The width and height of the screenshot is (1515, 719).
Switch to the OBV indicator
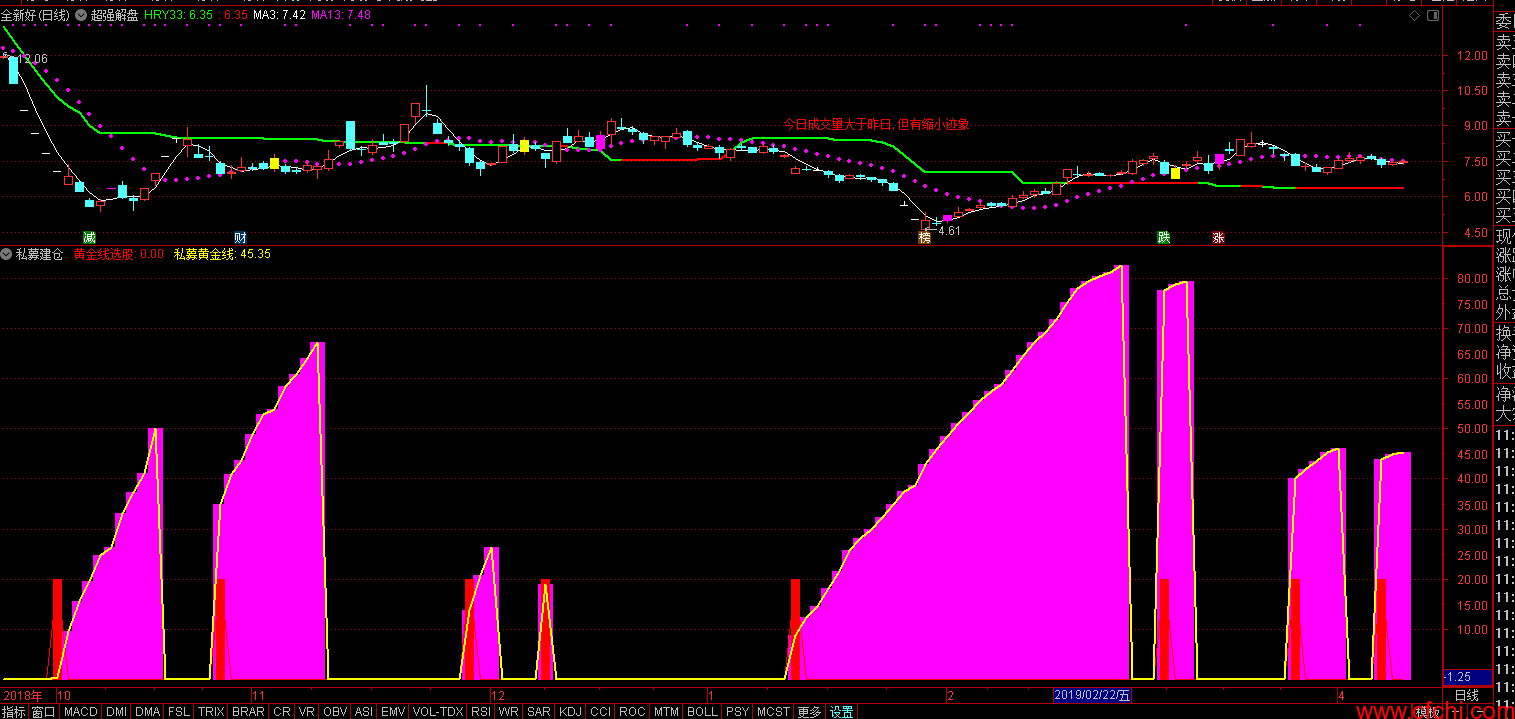pos(335,712)
